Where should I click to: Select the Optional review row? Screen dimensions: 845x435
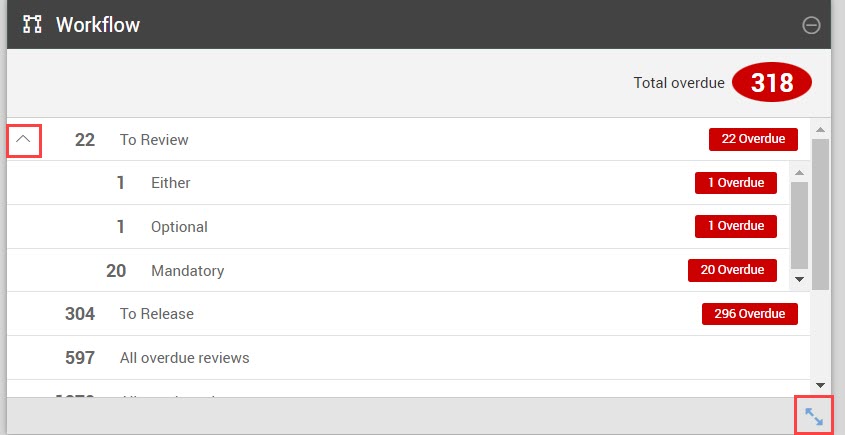(x=398, y=226)
